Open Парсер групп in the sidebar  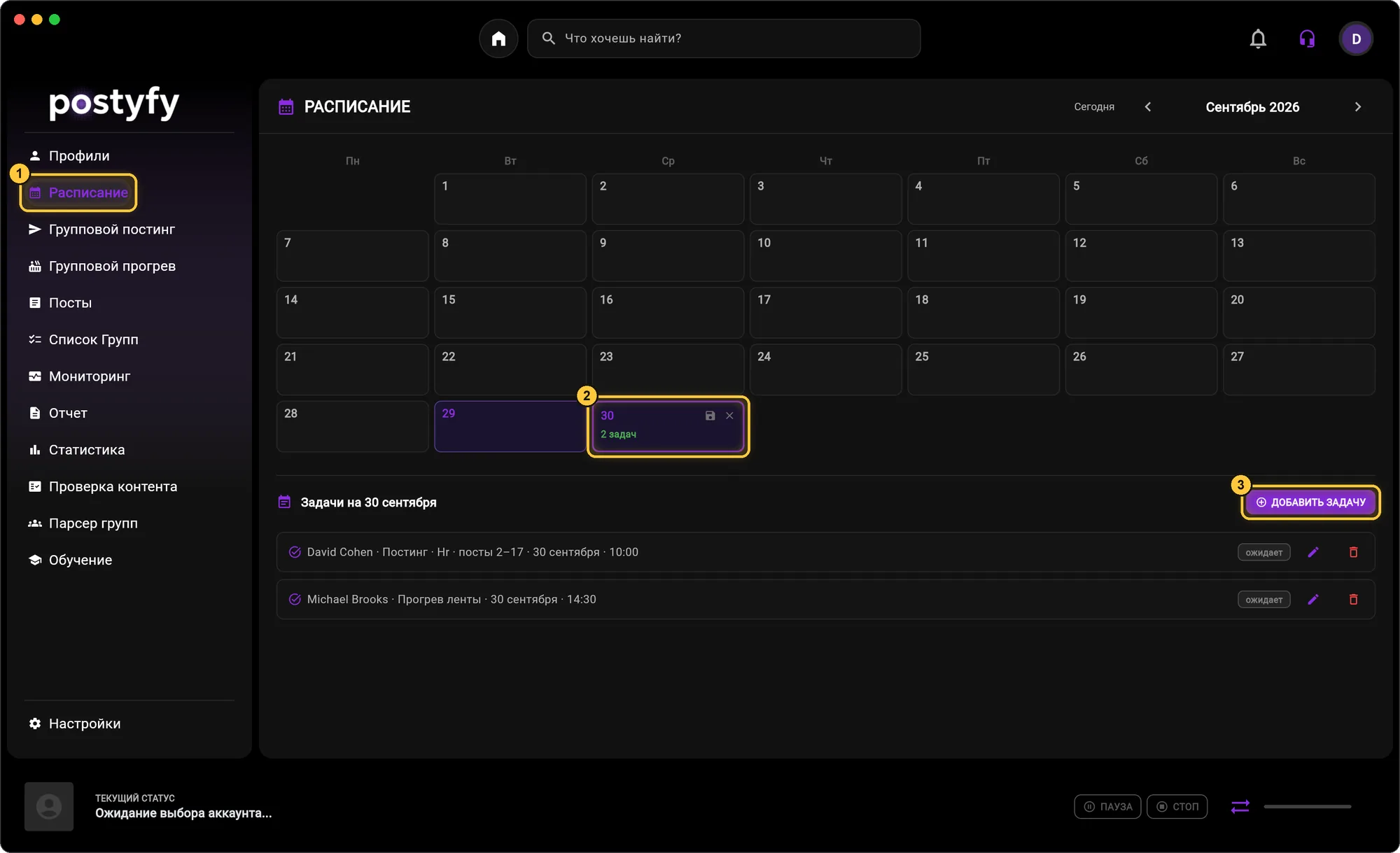(83, 523)
